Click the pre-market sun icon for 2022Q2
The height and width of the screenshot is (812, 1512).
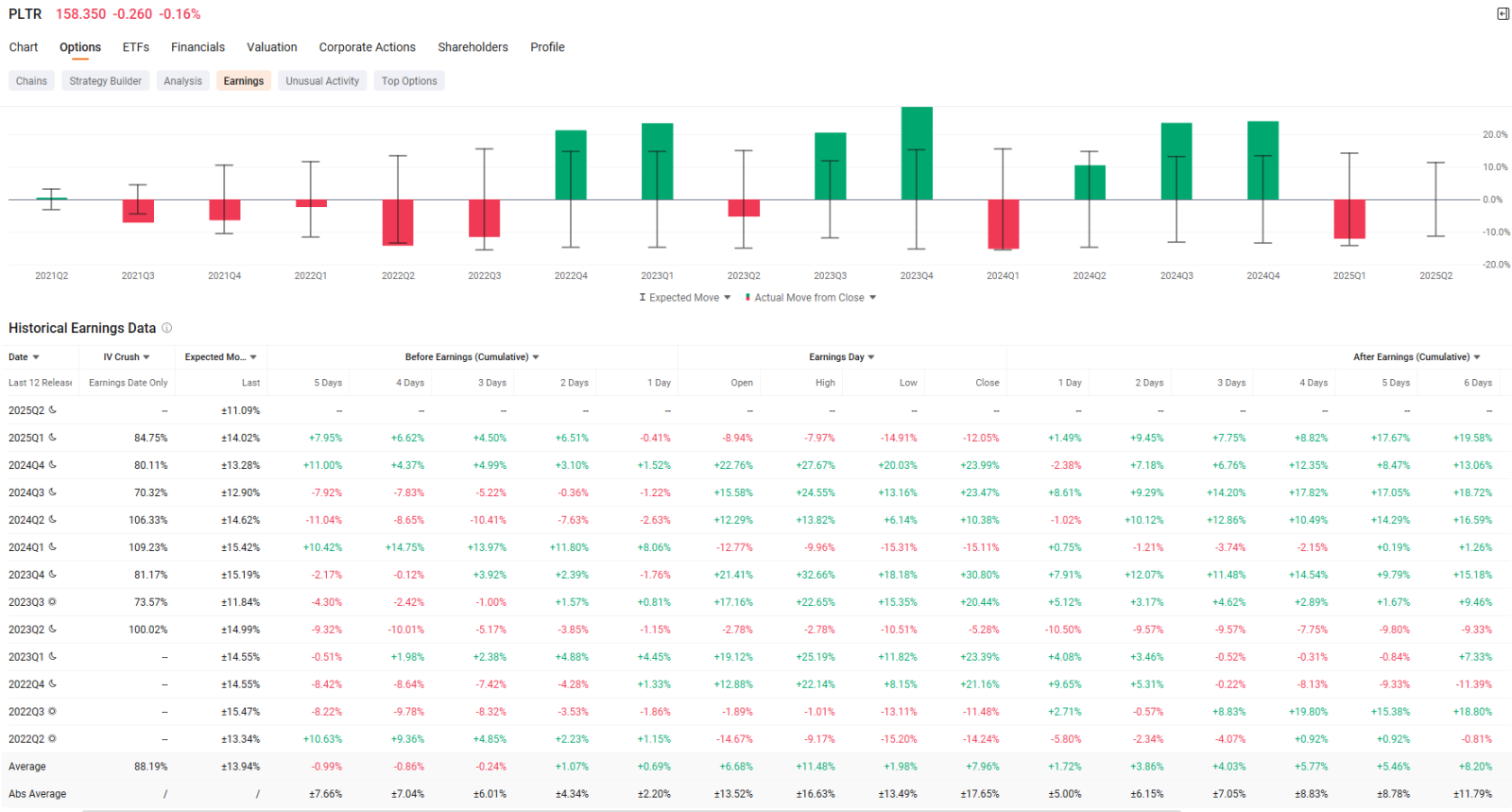tap(53, 739)
